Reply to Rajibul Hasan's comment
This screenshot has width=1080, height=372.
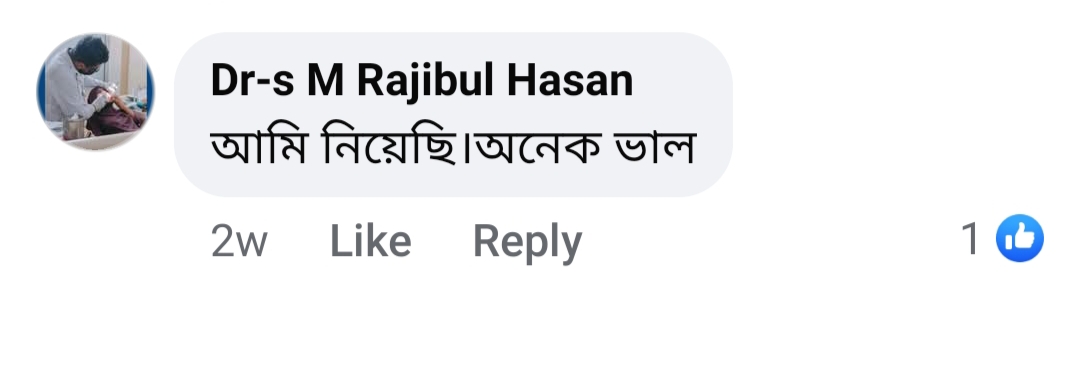[528, 243]
